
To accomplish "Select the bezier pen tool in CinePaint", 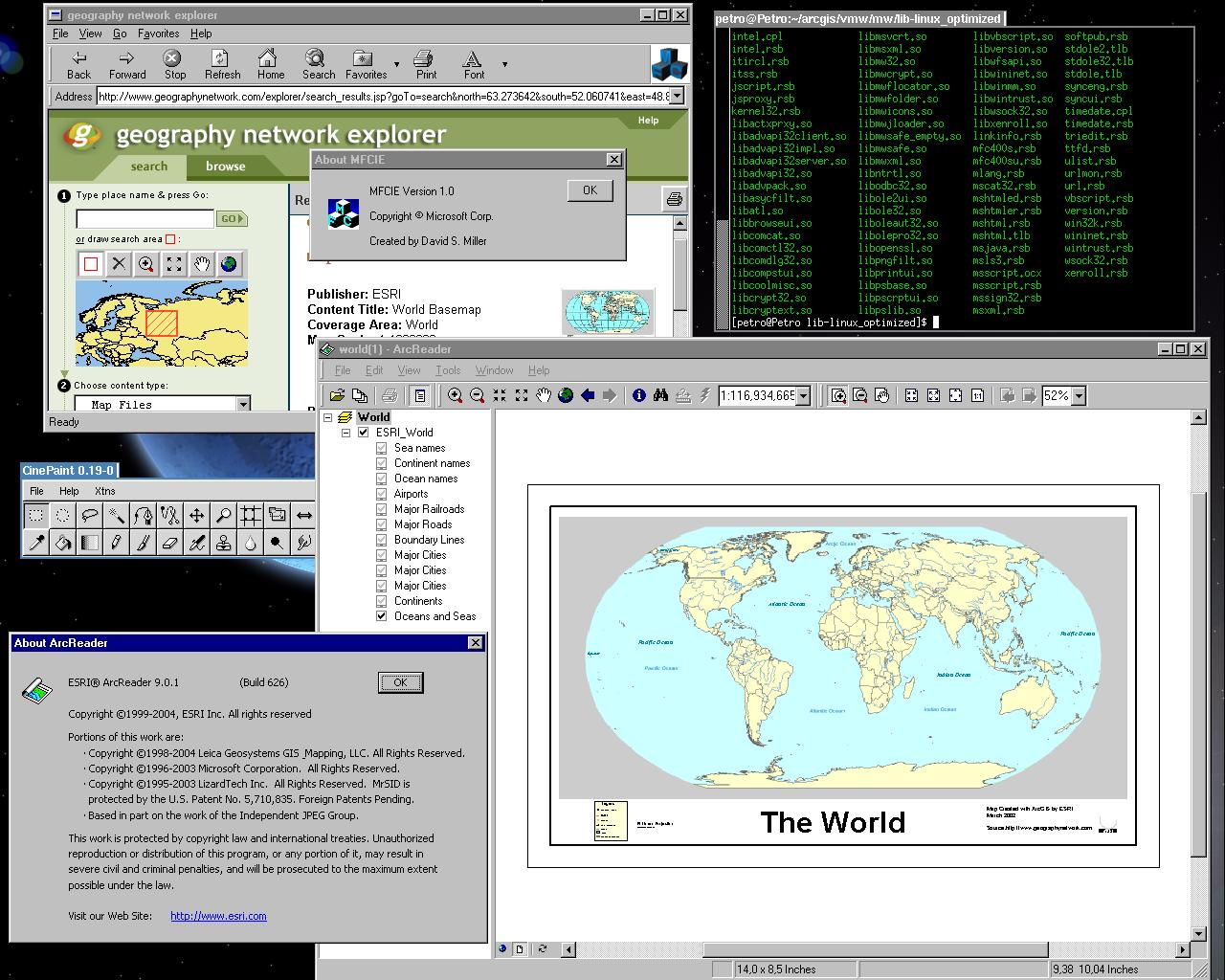I will pos(143,515).
